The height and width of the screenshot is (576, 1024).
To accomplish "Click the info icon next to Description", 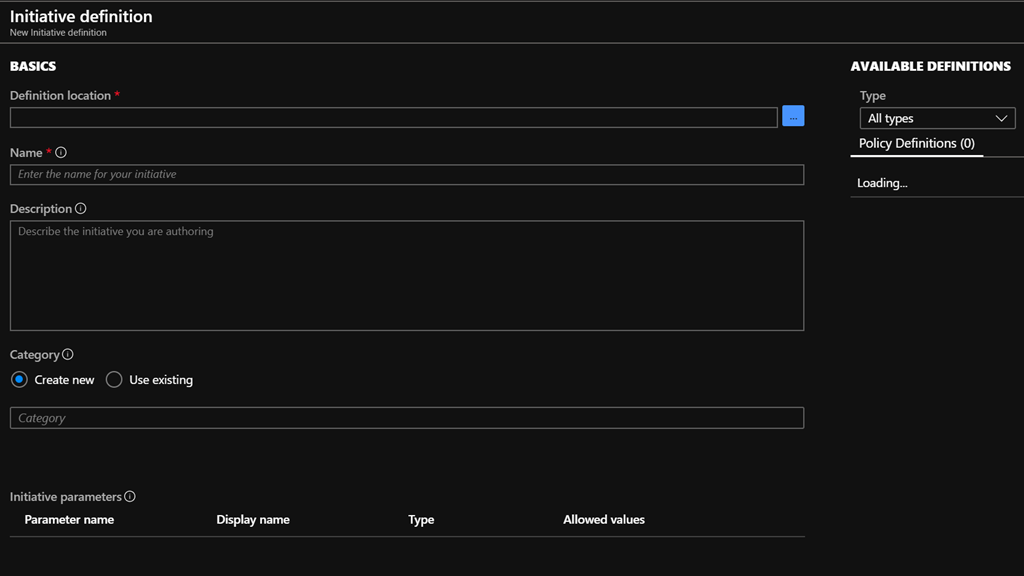I will pyautogui.click(x=81, y=209).
